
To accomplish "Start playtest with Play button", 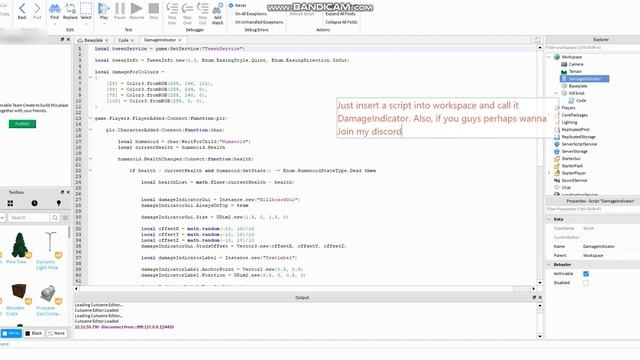I will 104,11.
